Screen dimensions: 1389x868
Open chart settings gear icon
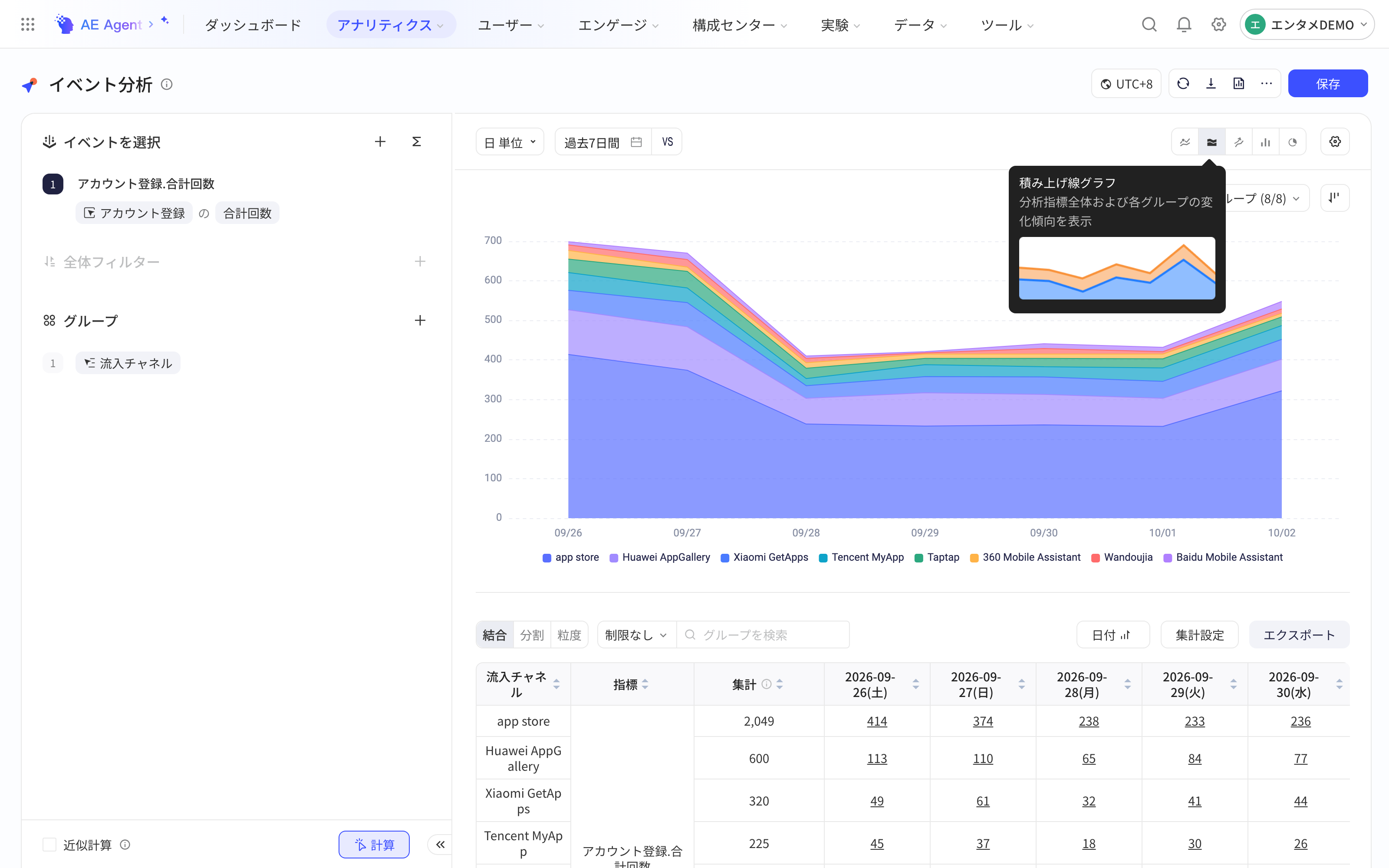[x=1335, y=142]
